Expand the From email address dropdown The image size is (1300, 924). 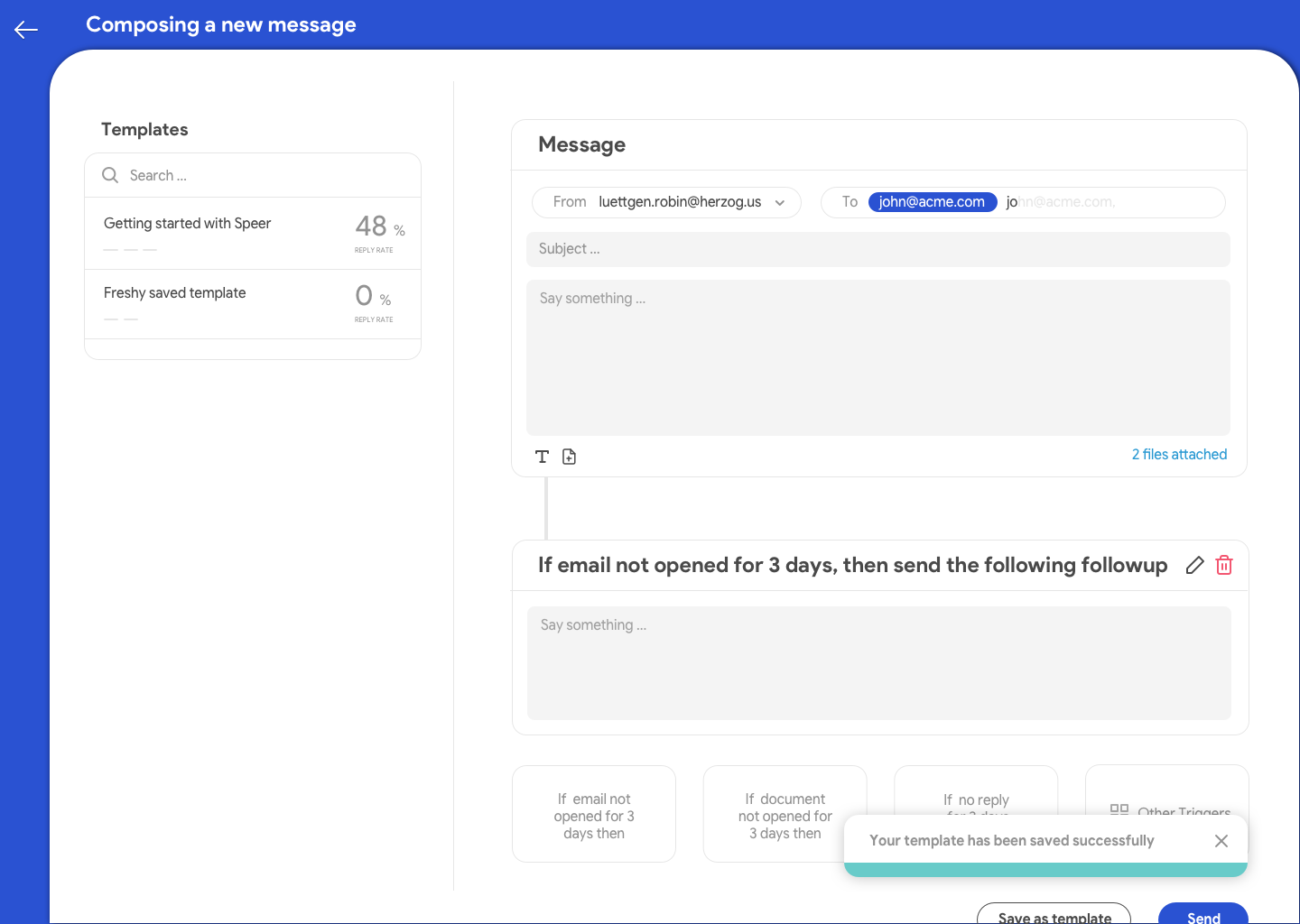pos(779,203)
